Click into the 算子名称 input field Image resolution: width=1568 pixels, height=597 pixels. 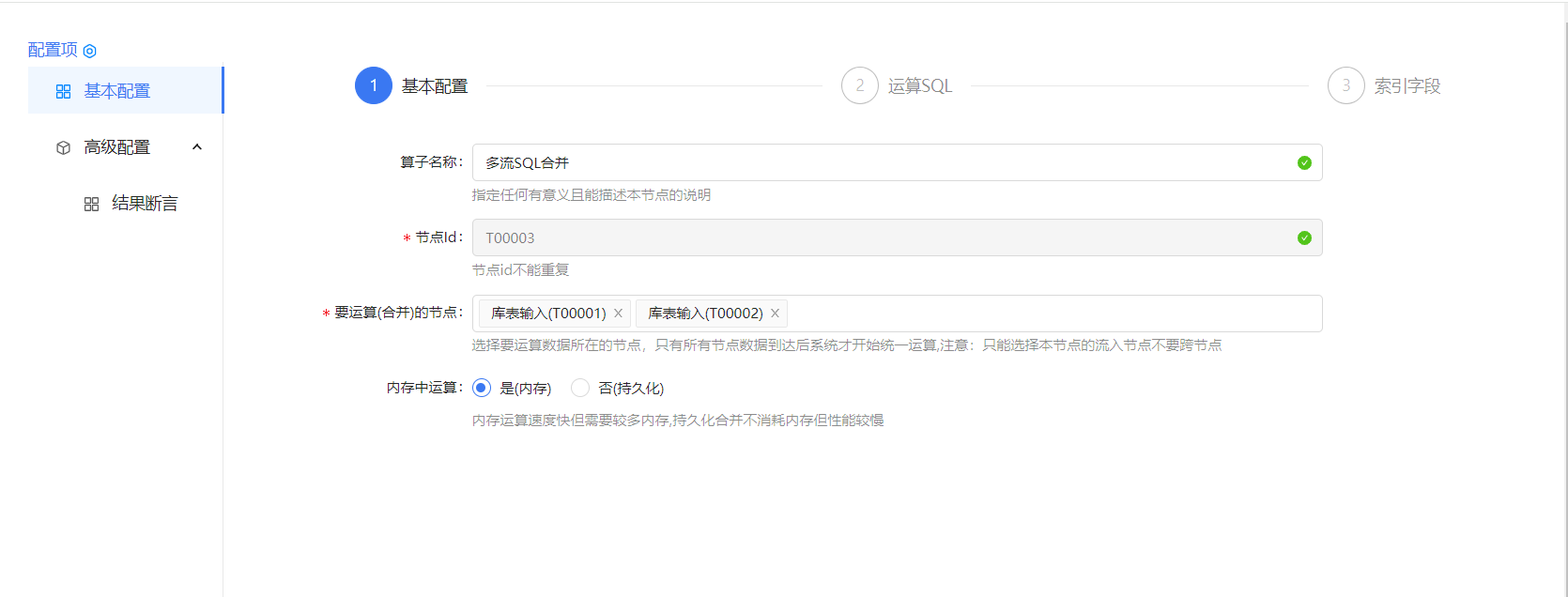click(883, 162)
